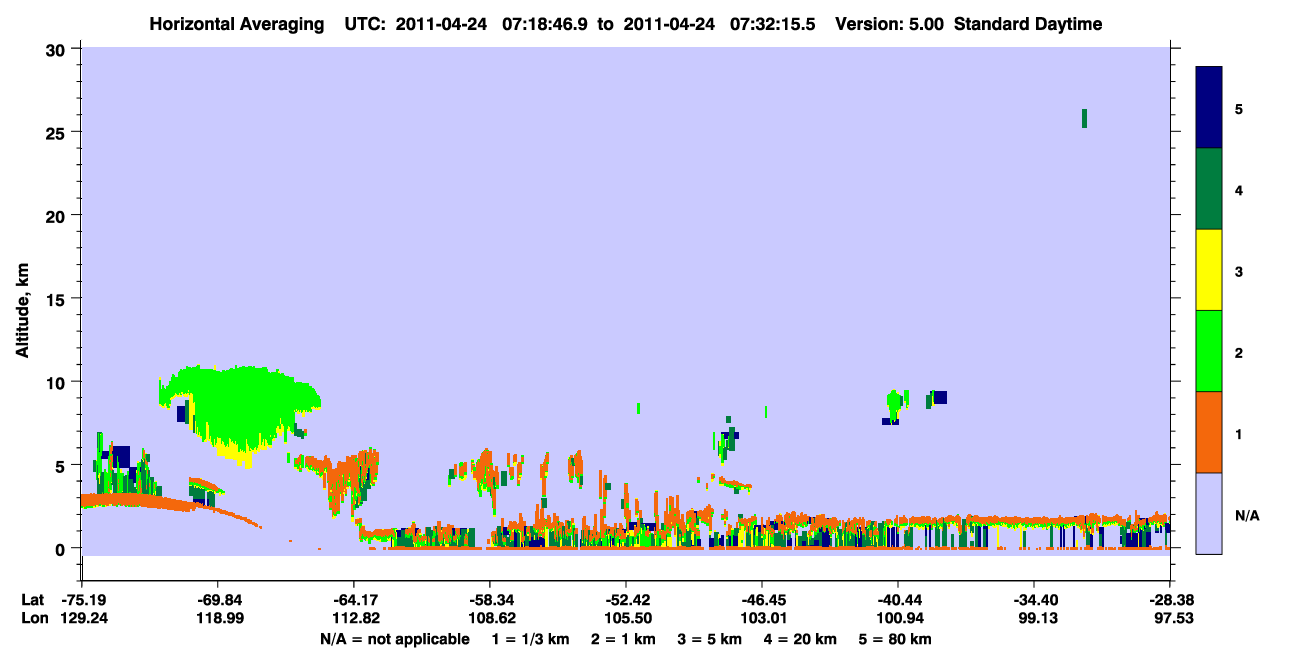Click the colorbar label 4
The image size is (1300, 667).
(1238, 190)
